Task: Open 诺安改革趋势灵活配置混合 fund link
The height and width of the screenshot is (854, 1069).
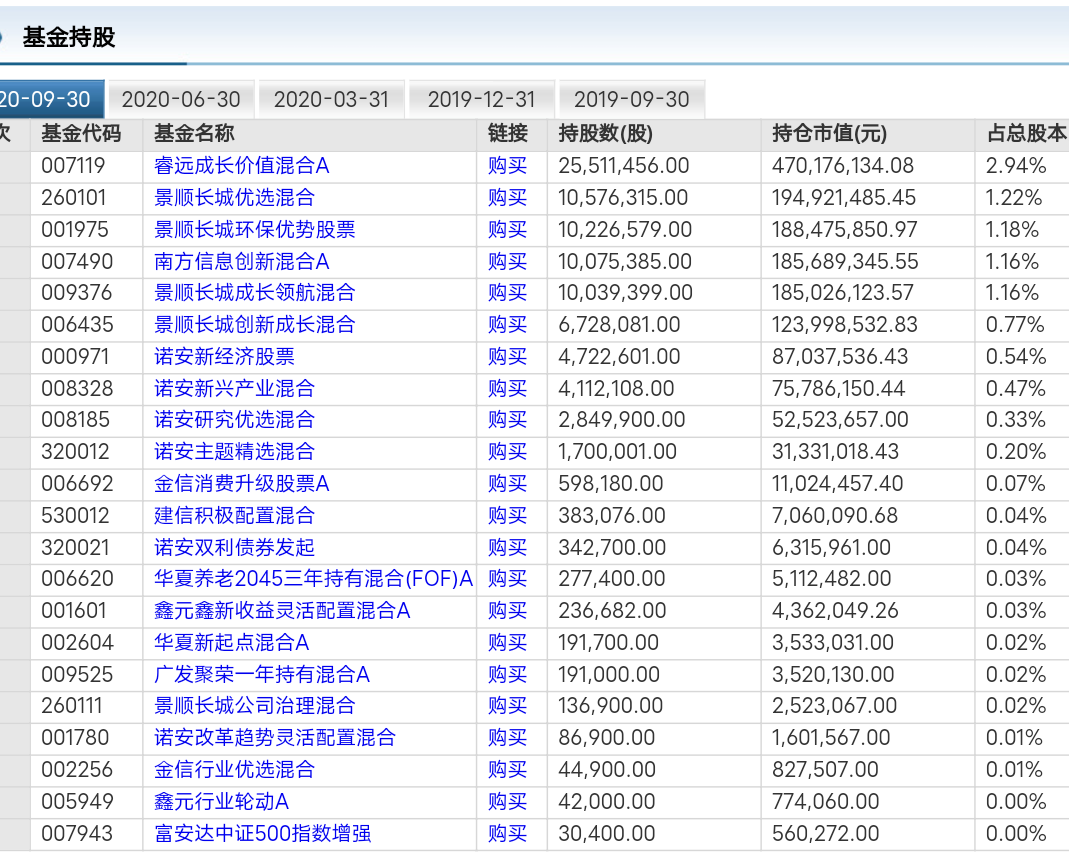Action: [275, 738]
